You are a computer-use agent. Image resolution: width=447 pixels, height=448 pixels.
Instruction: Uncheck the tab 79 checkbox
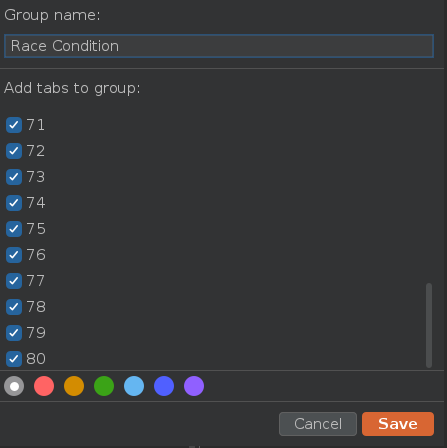tap(14, 333)
